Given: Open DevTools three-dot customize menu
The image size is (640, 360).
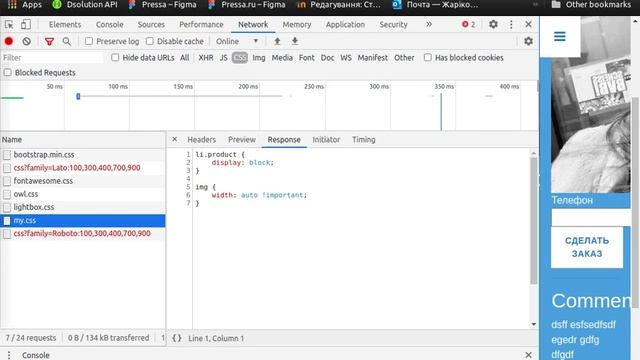Looking at the screenshot, I should point(511,24).
